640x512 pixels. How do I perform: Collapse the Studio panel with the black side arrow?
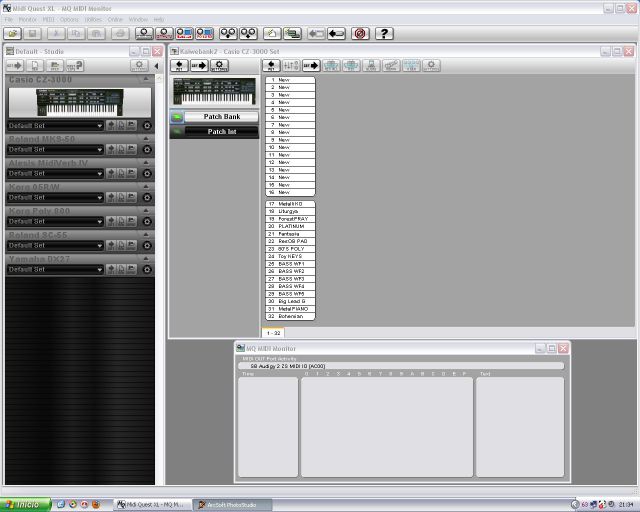tap(156, 66)
